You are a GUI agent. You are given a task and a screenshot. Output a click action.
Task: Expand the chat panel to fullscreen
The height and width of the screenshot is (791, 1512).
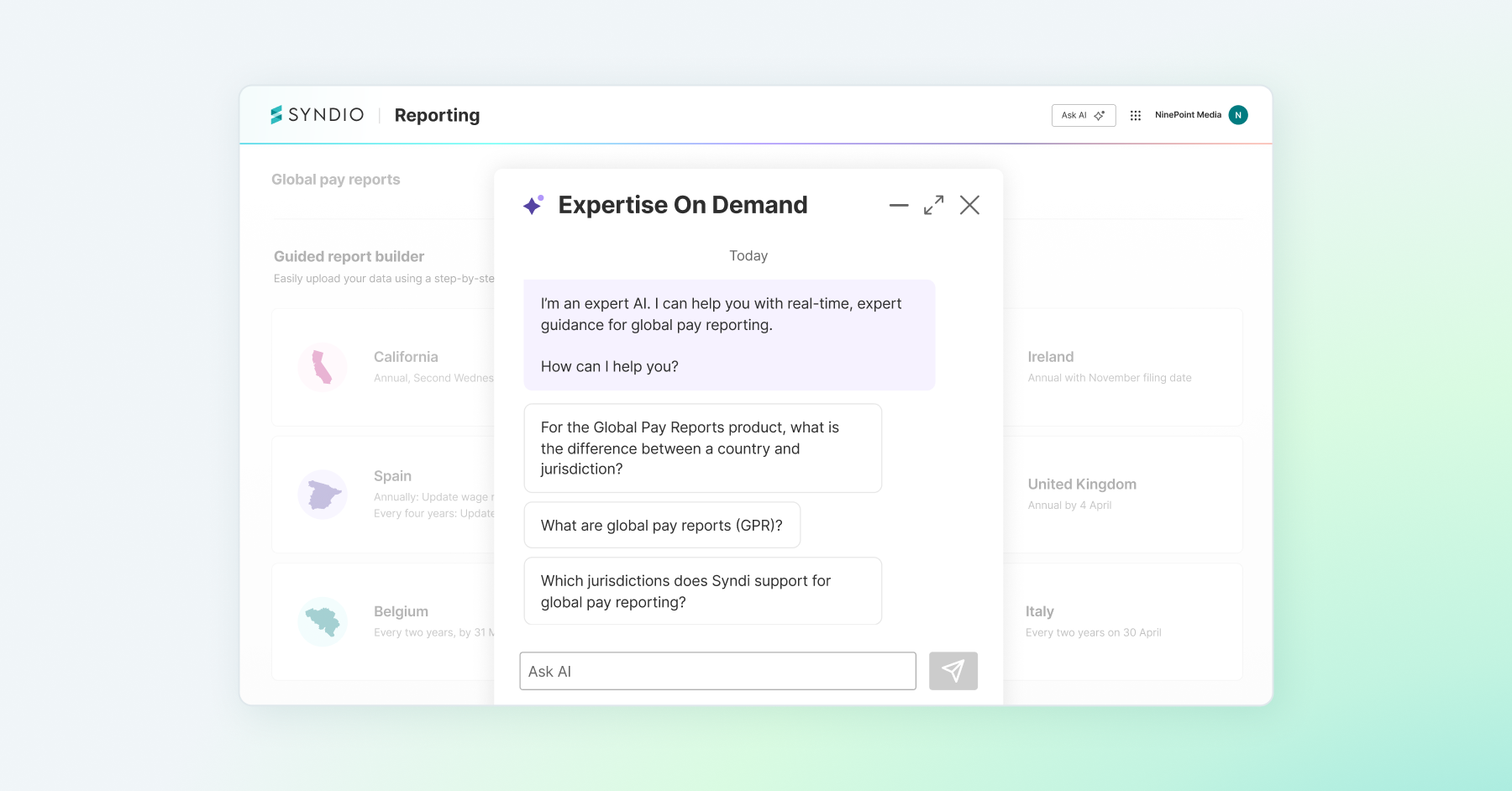(933, 205)
